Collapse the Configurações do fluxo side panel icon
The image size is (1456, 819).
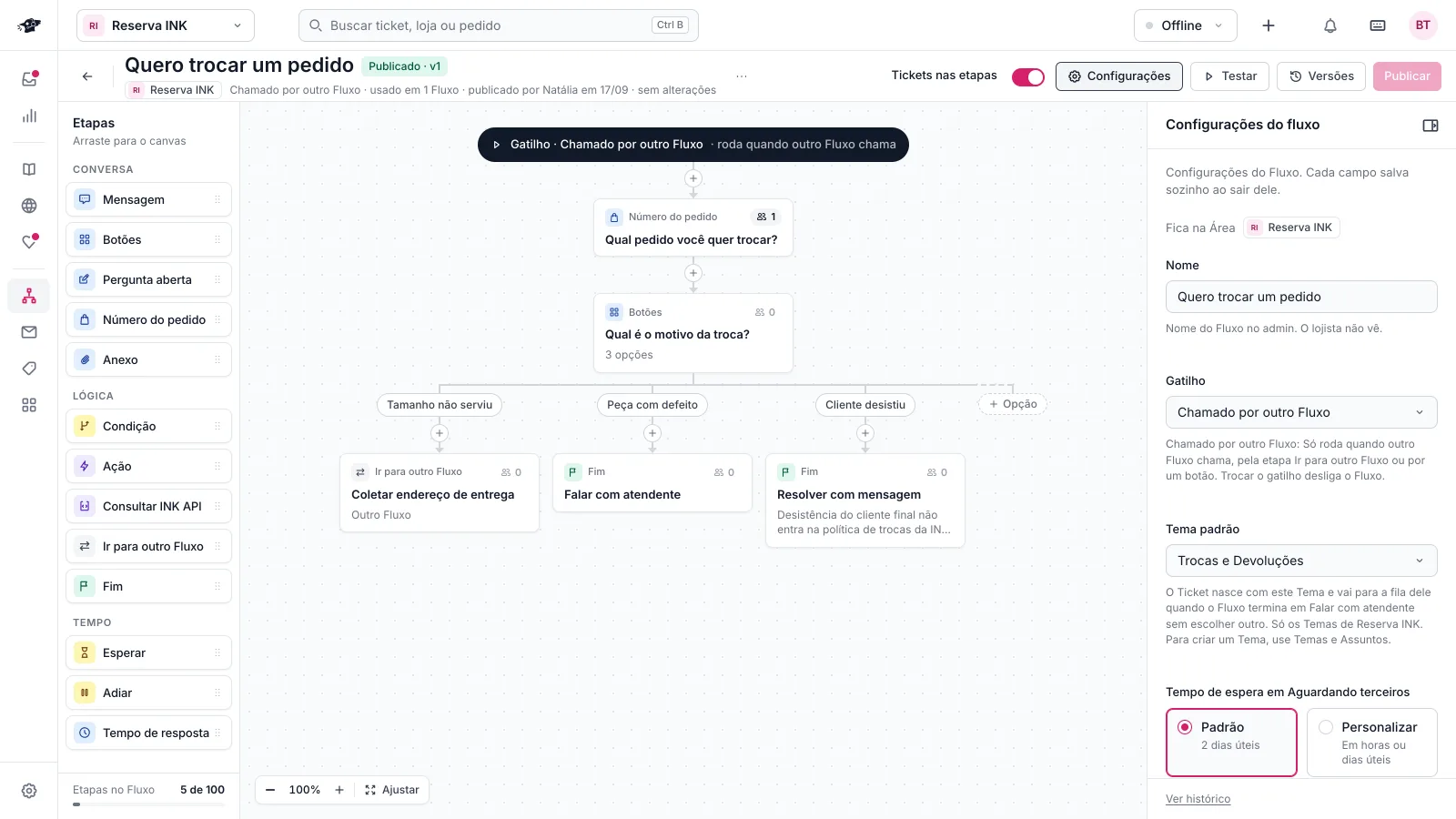(1431, 126)
